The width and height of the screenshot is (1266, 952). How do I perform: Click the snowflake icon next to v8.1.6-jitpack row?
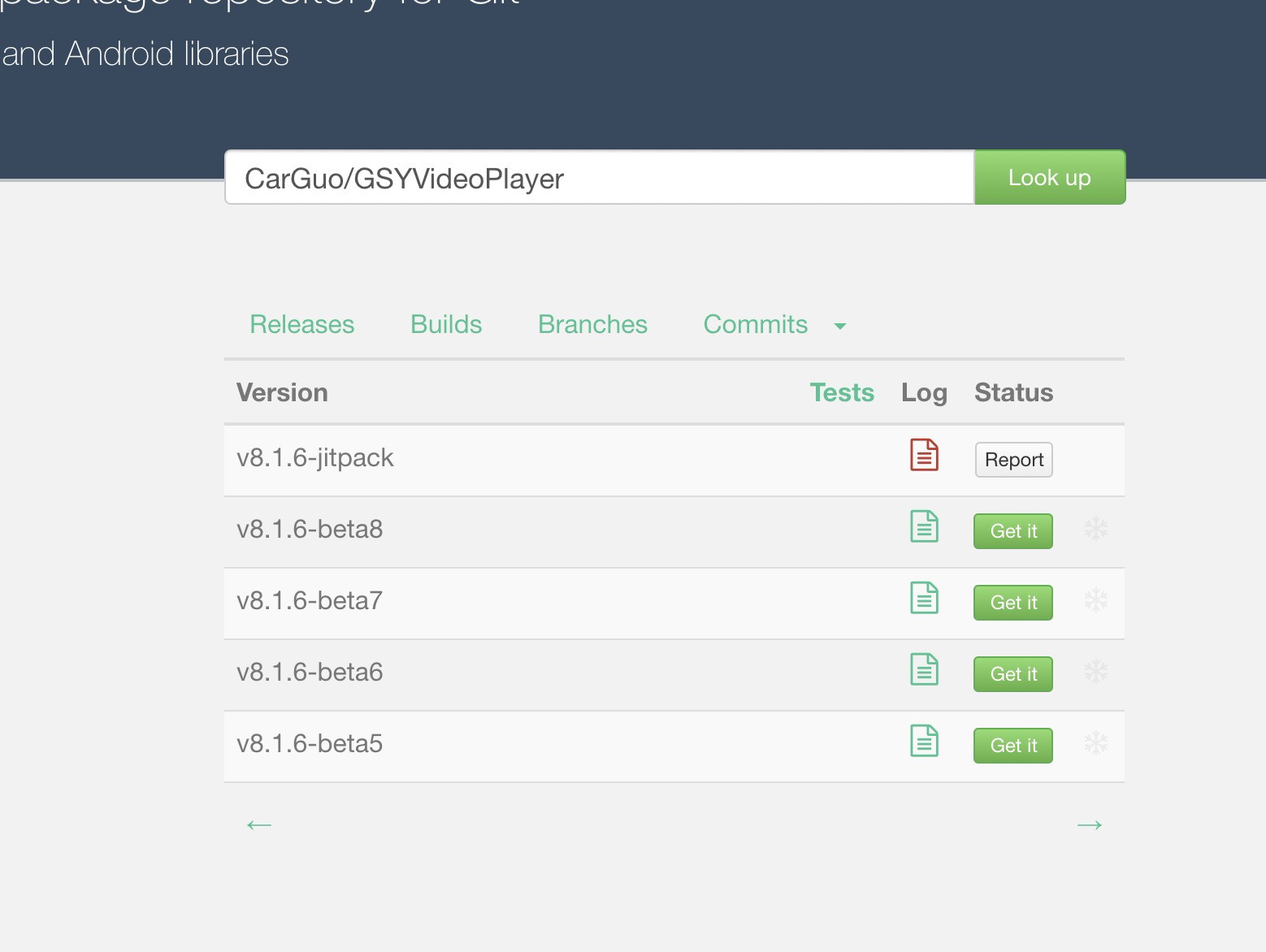click(x=1096, y=459)
